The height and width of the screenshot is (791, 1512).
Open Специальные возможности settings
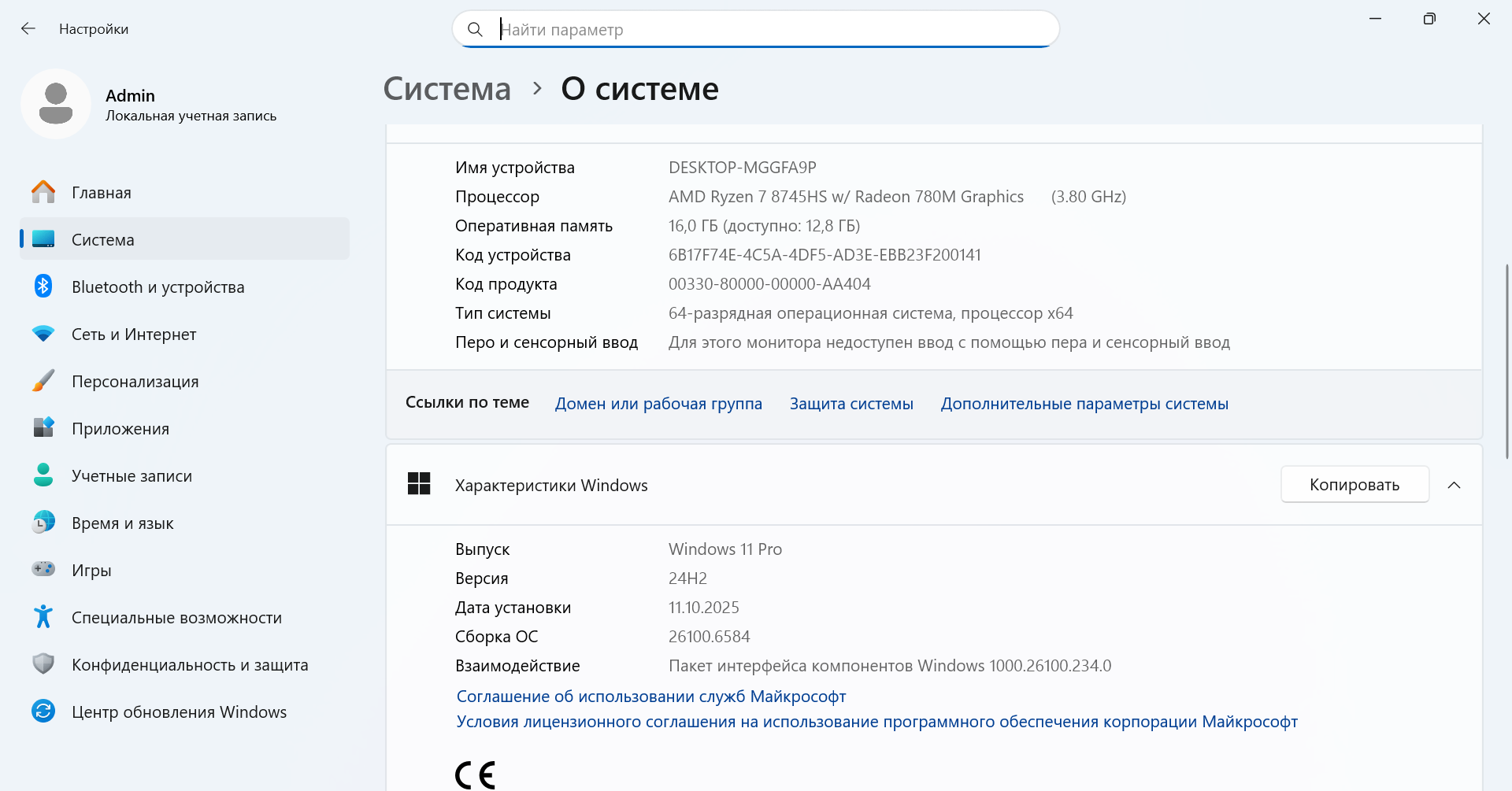tap(185, 617)
